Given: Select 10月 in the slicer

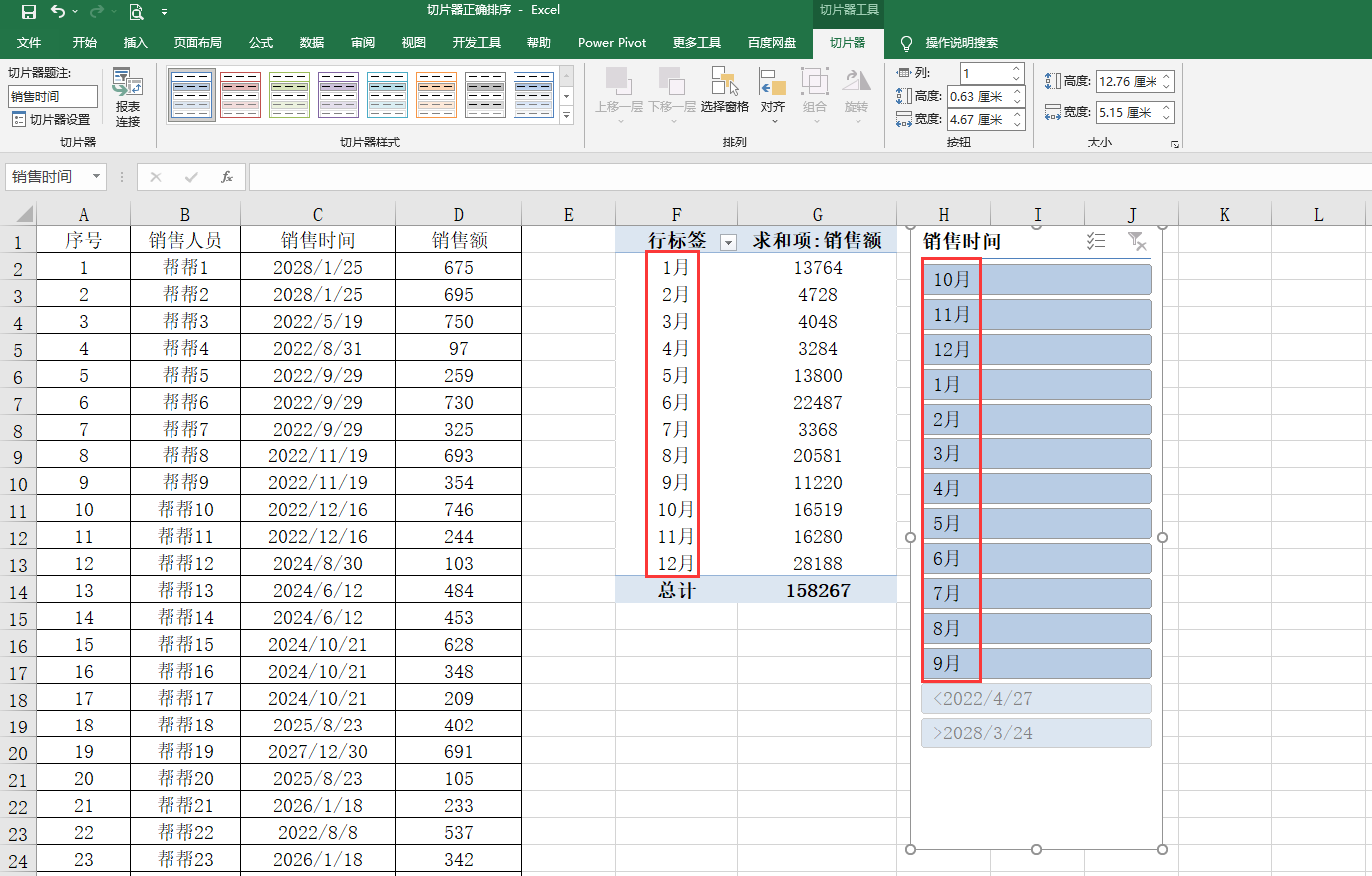Looking at the screenshot, I should [x=1036, y=279].
